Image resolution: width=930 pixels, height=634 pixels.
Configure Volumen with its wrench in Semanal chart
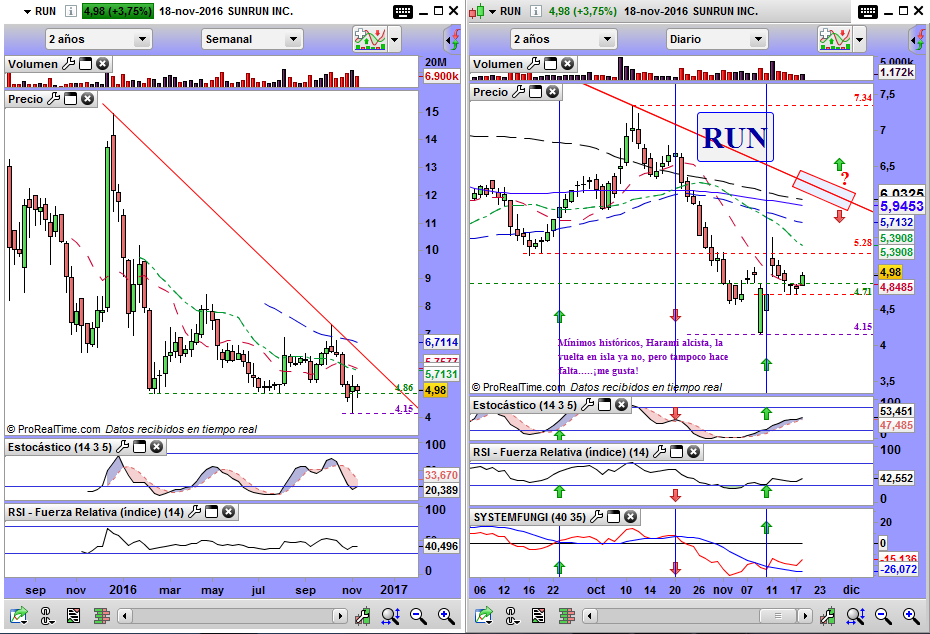69,63
